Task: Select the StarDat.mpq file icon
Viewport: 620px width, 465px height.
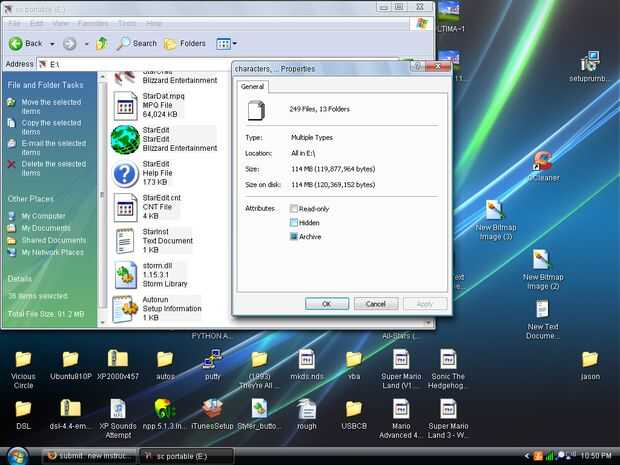Action: [x=125, y=106]
